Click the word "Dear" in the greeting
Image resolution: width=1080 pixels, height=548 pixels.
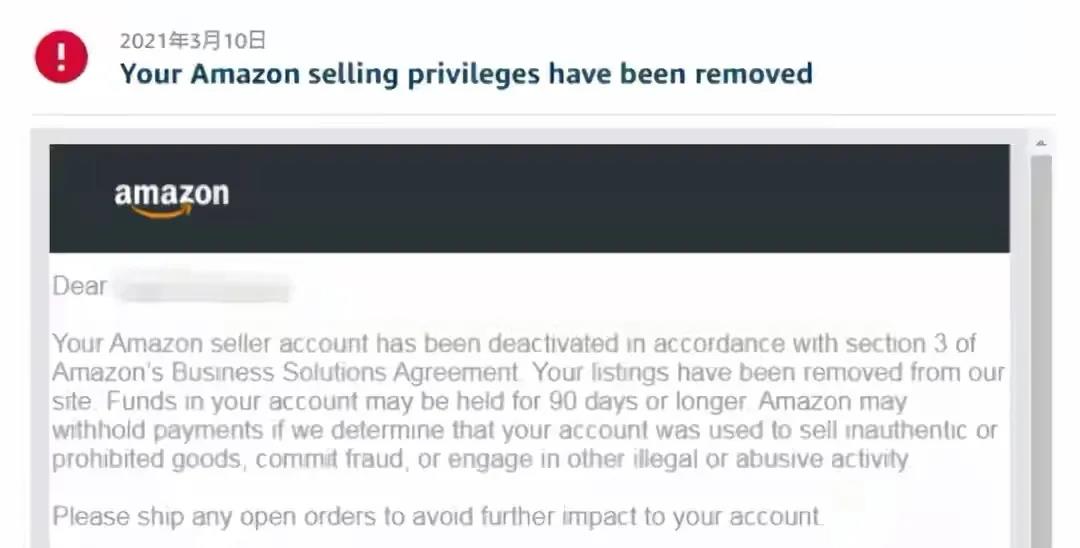pyautogui.click(x=79, y=287)
